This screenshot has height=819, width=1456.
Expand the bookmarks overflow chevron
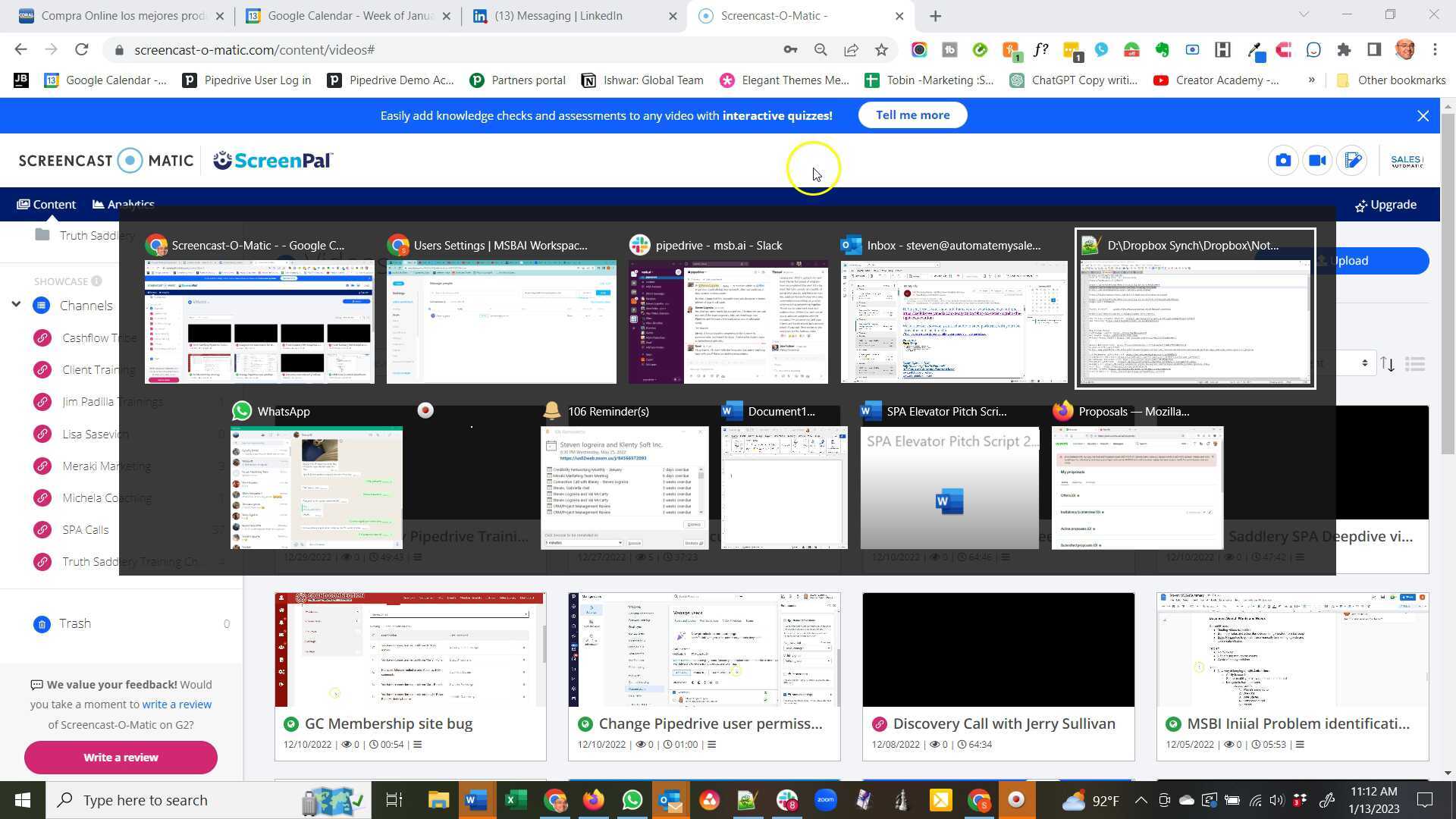click(1311, 80)
